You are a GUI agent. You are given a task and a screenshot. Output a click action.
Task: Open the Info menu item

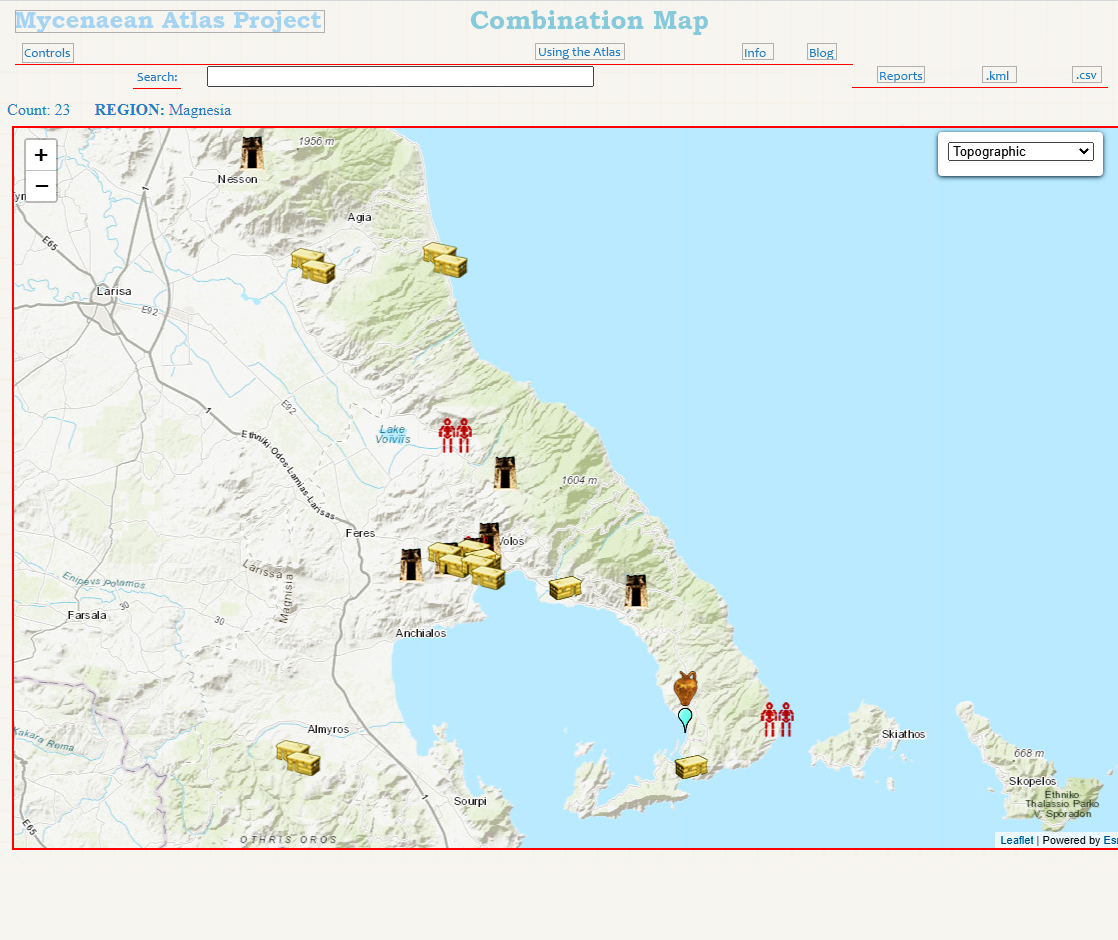click(x=756, y=53)
